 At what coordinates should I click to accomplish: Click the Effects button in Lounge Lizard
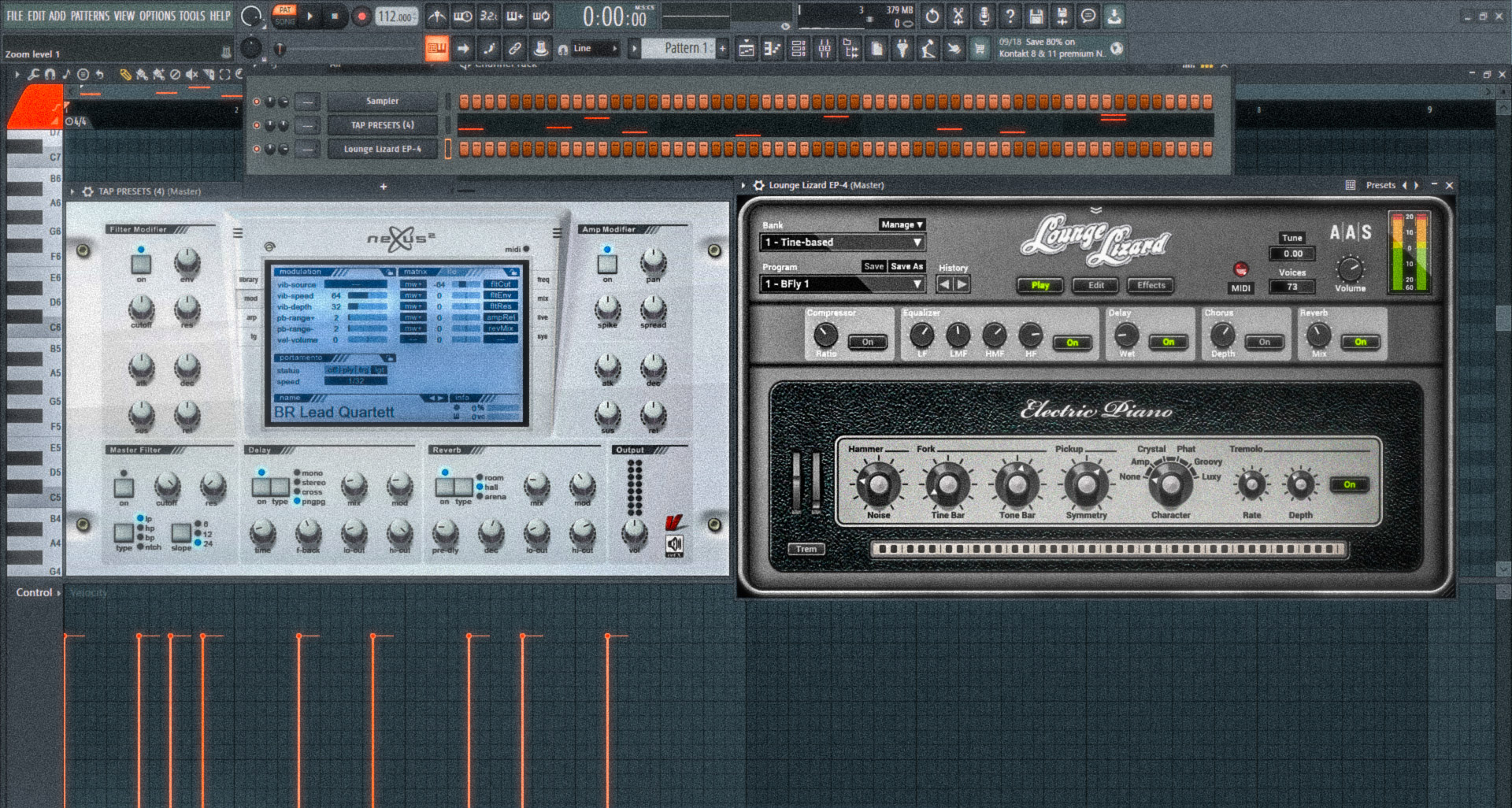coord(1151,285)
